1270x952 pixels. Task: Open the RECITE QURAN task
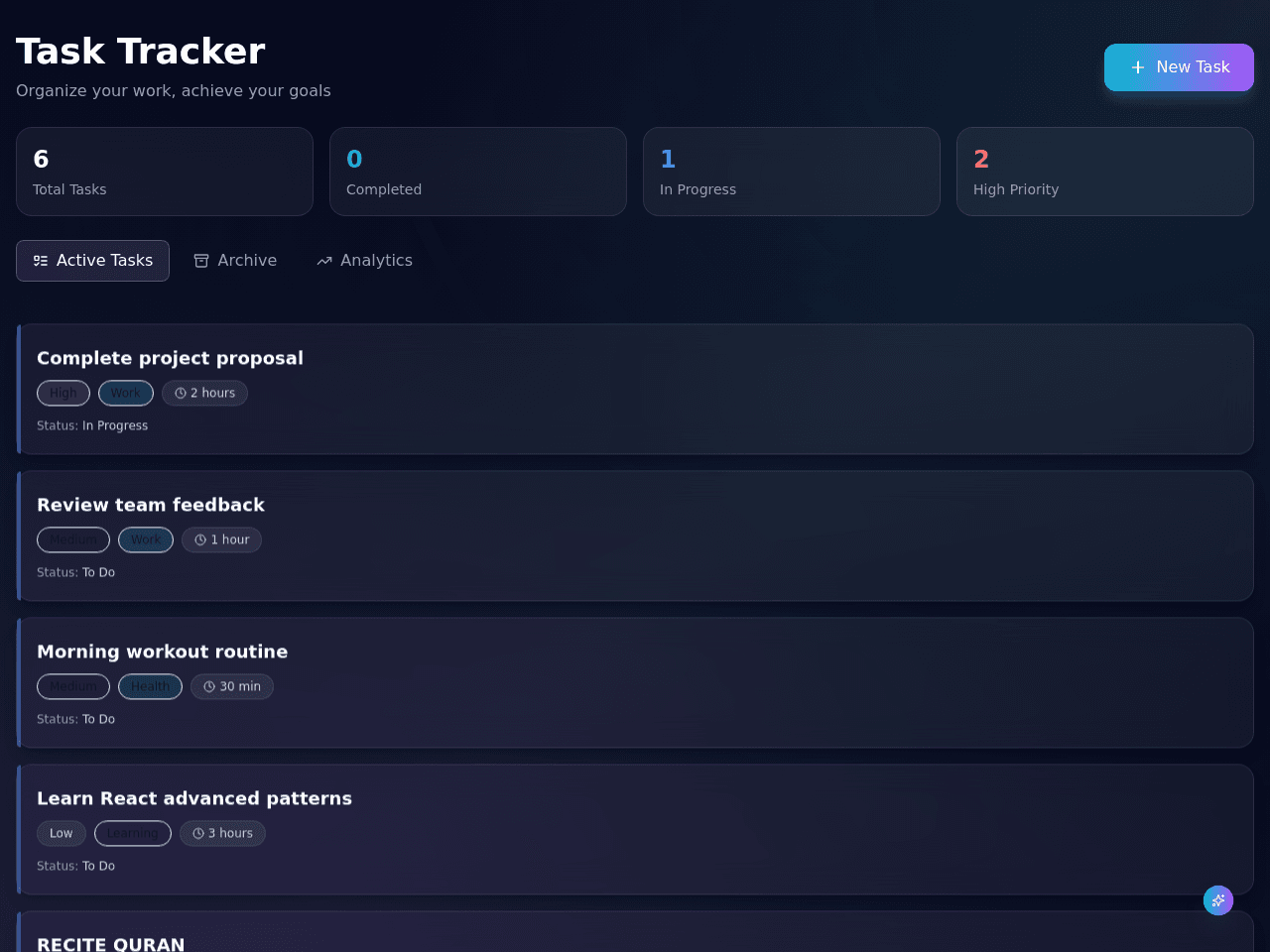(x=635, y=932)
